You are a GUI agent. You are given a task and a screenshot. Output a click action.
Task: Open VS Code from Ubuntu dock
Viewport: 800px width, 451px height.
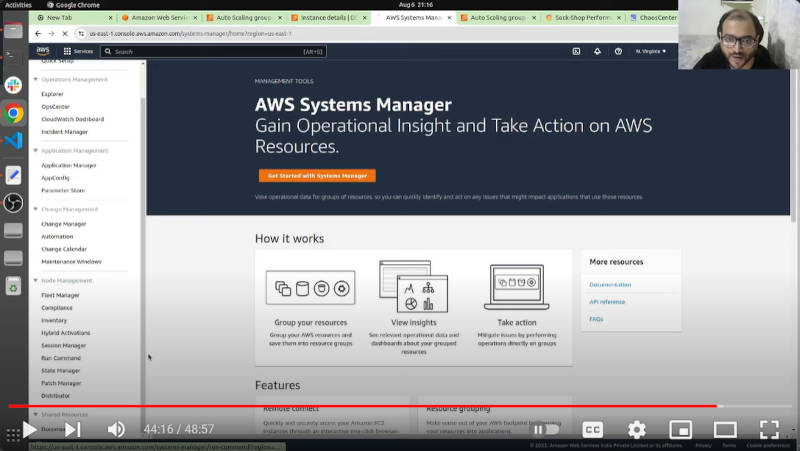(13, 140)
